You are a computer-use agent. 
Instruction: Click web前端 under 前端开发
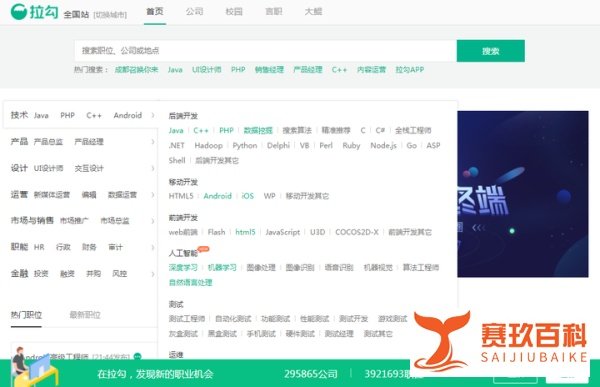click(x=183, y=232)
